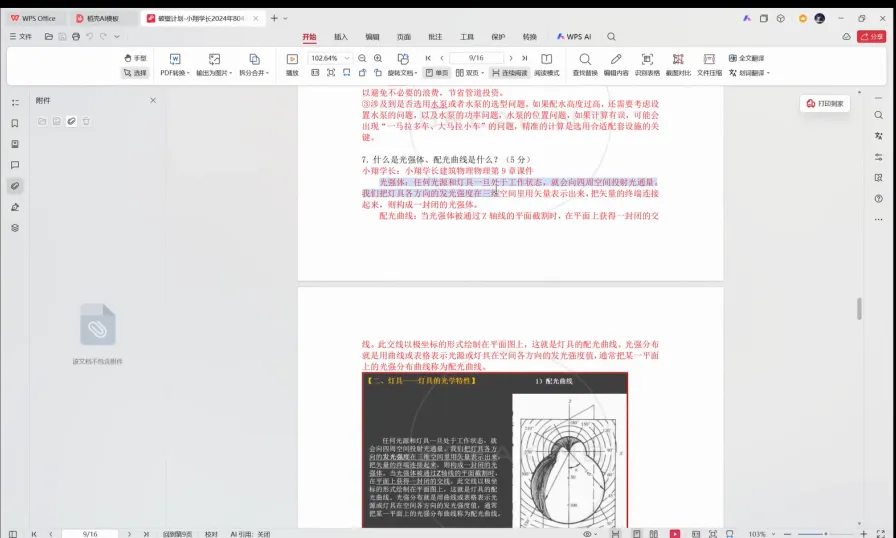Open the 开始 ribbon tab
Image resolution: width=896 pixels, height=538 pixels.
tap(309, 37)
